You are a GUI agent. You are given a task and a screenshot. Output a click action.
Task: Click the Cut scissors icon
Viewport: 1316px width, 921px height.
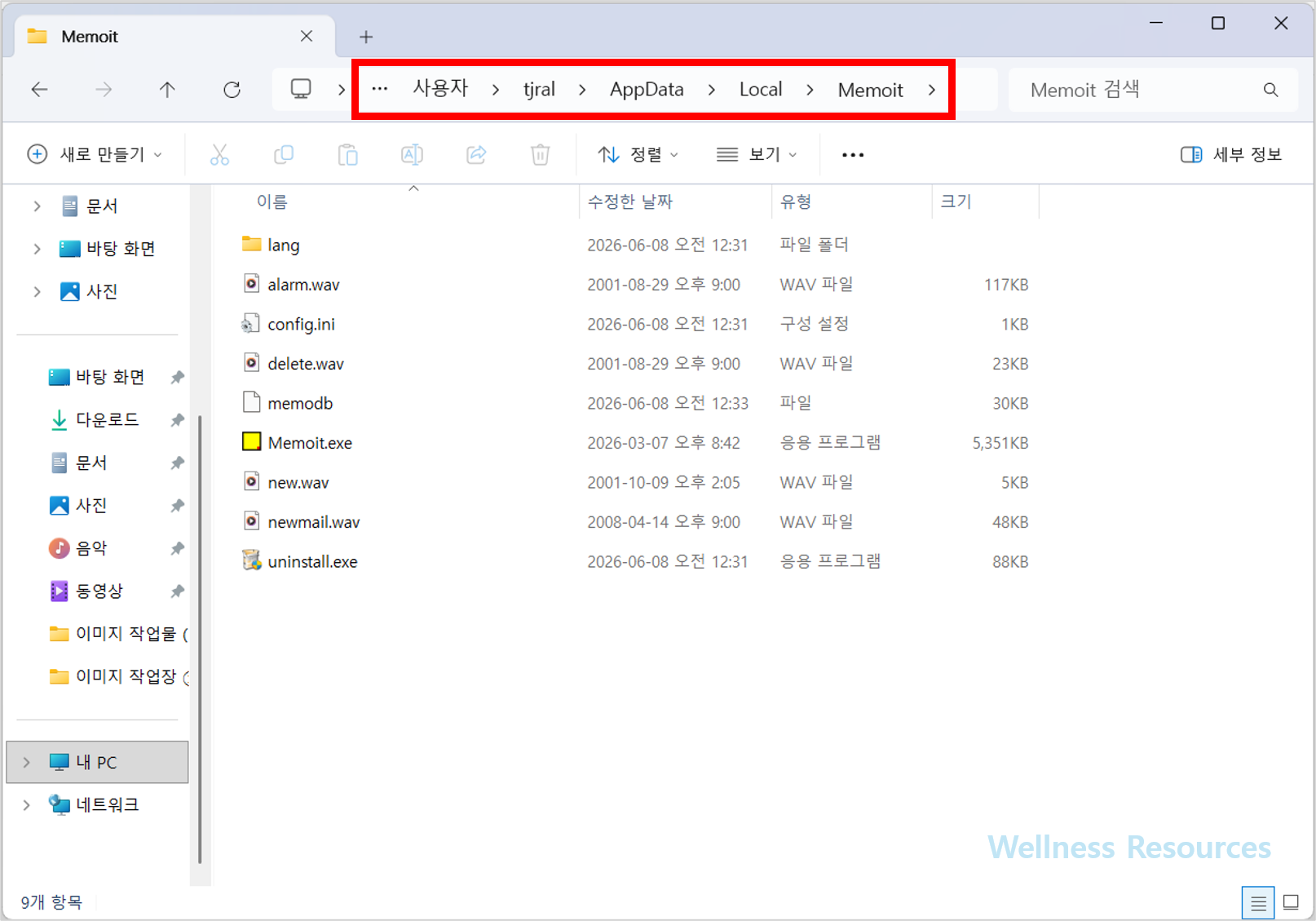point(219,154)
